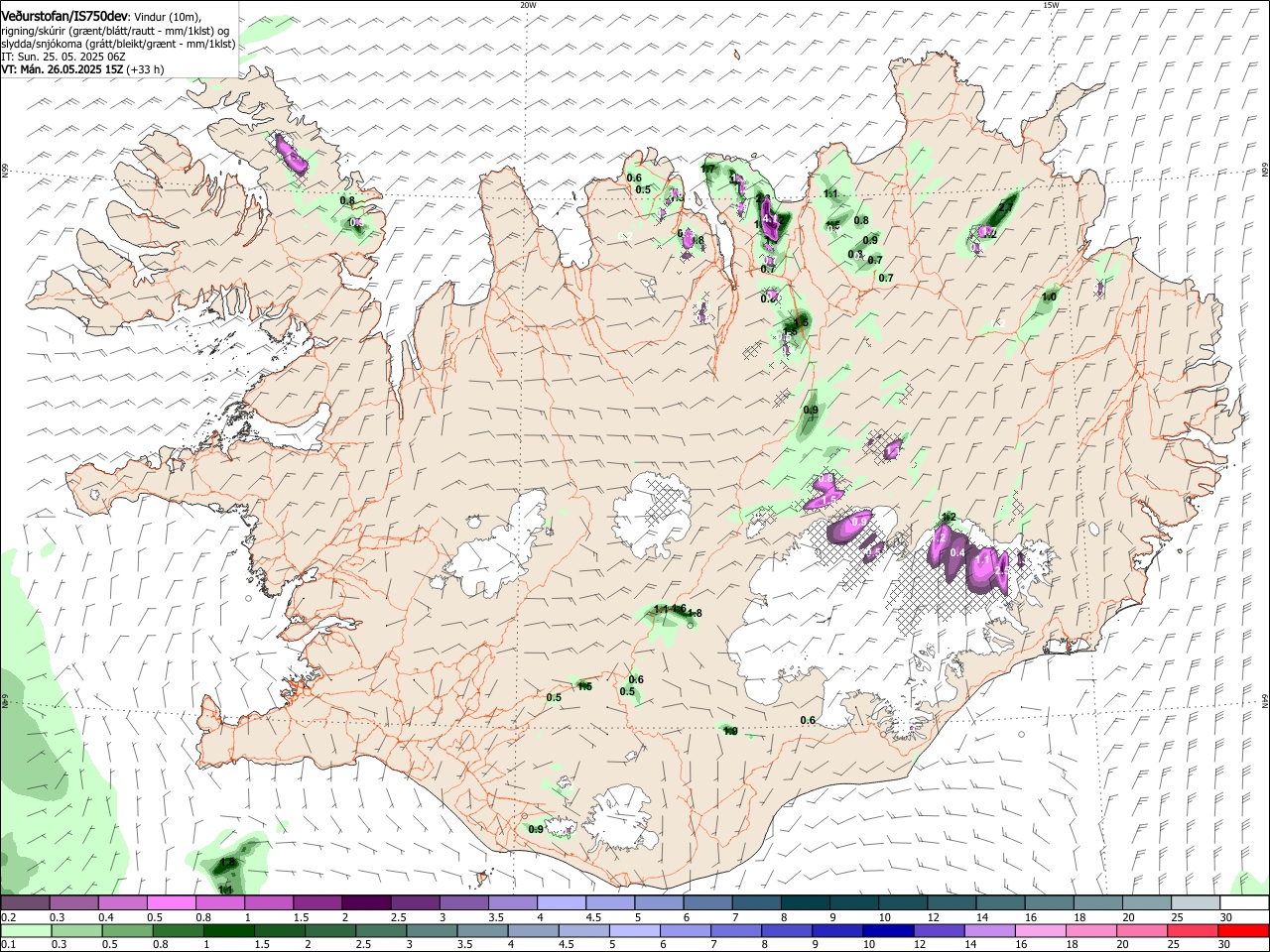Pick the top-row legend swatch starting at 18
The width and height of the screenshot is (1270, 952).
[x=1097, y=902]
